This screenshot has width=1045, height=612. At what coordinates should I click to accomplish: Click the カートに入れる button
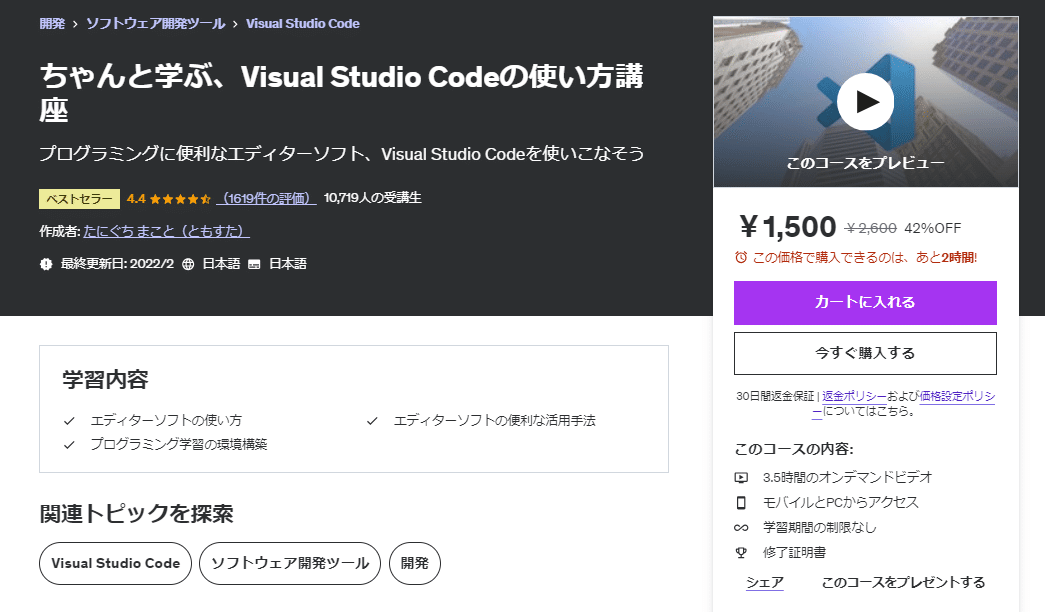(x=865, y=303)
